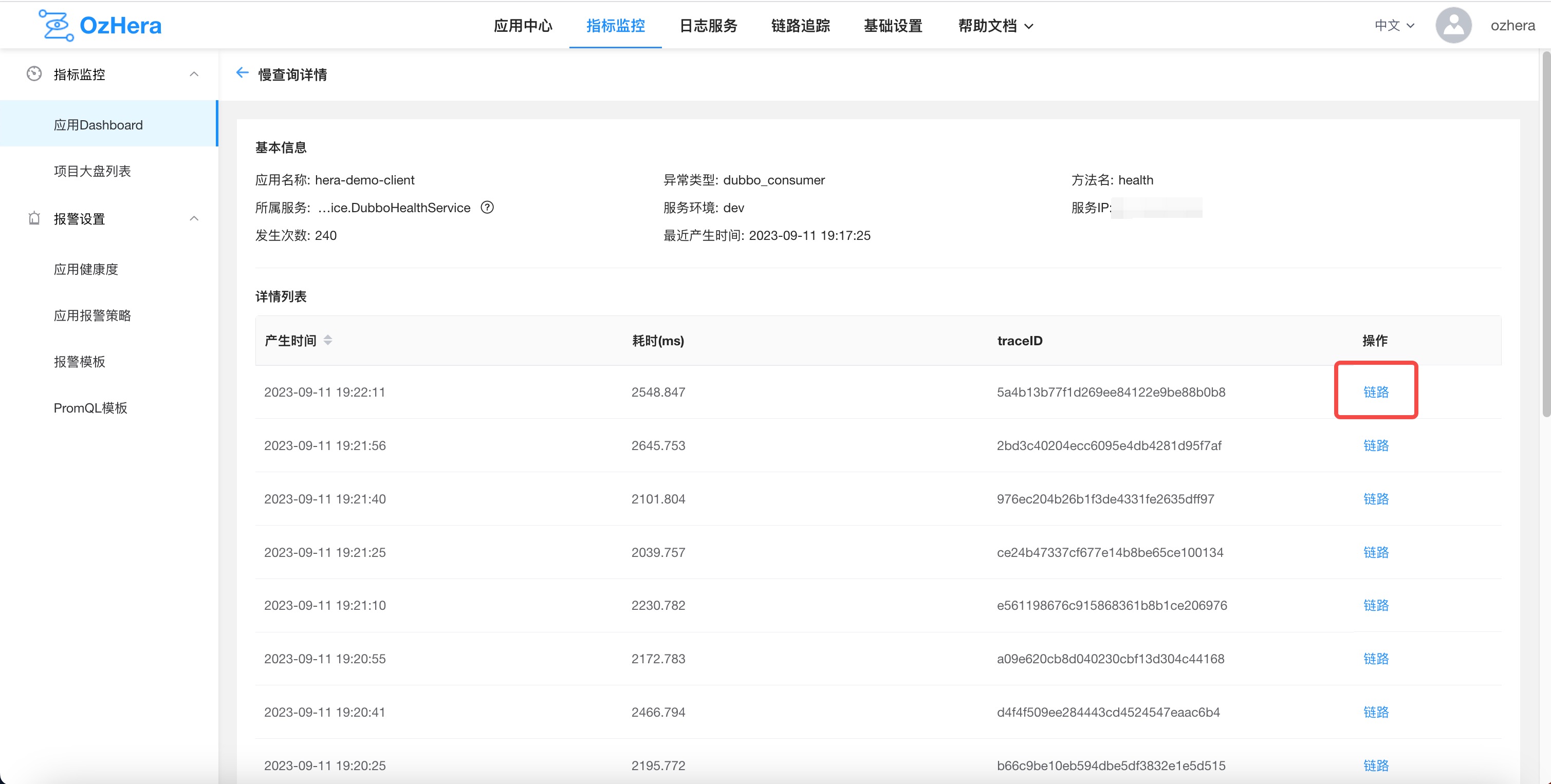Open 链路 link for the 19:20:41 row
This screenshot has height=784, width=1551.
point(1376,713)
